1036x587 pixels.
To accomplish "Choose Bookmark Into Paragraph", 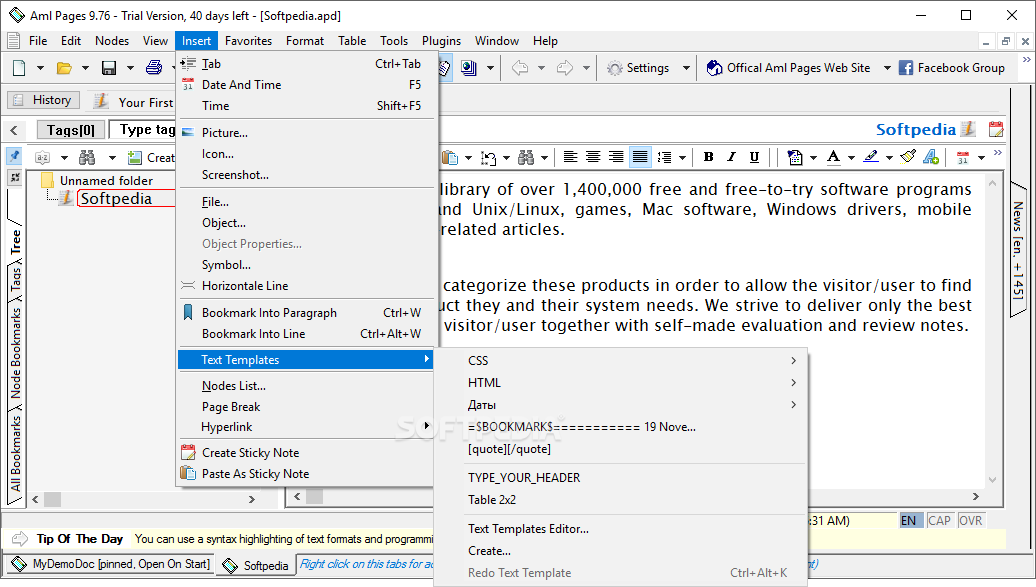I will pos(306,313).
